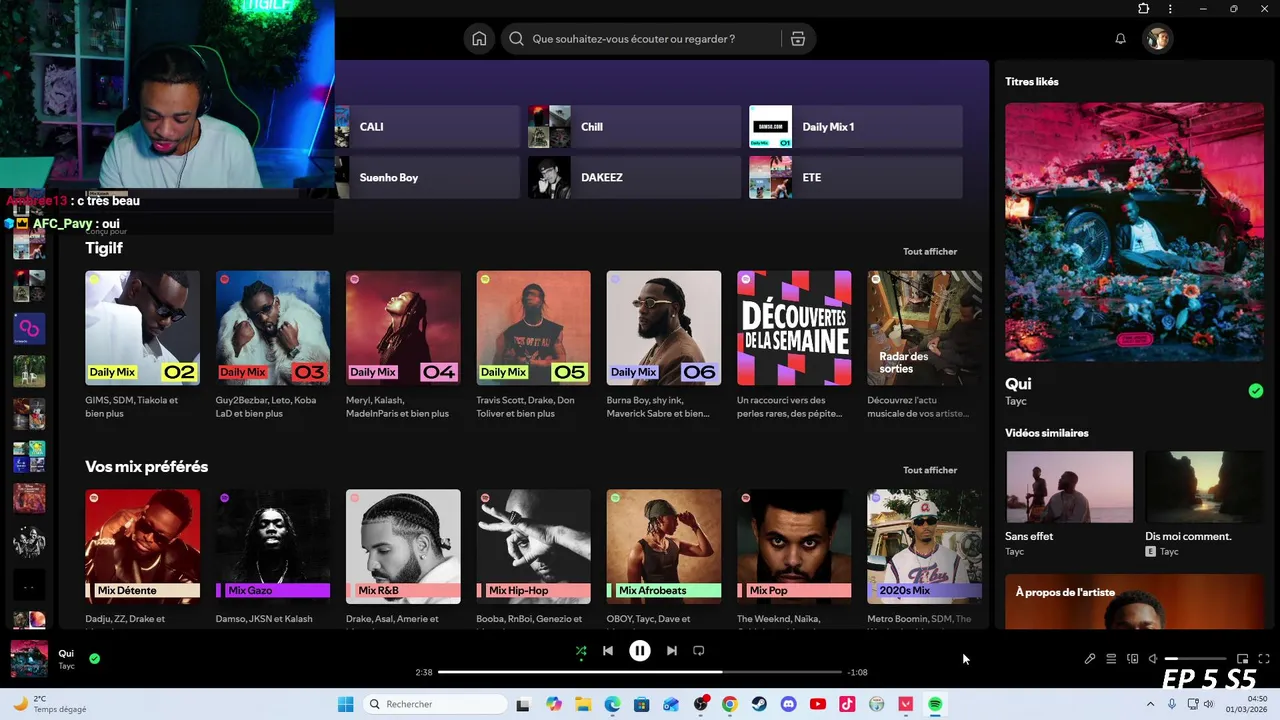
Task: Open the Chill playlist shortcut
Action: [634, 127]
